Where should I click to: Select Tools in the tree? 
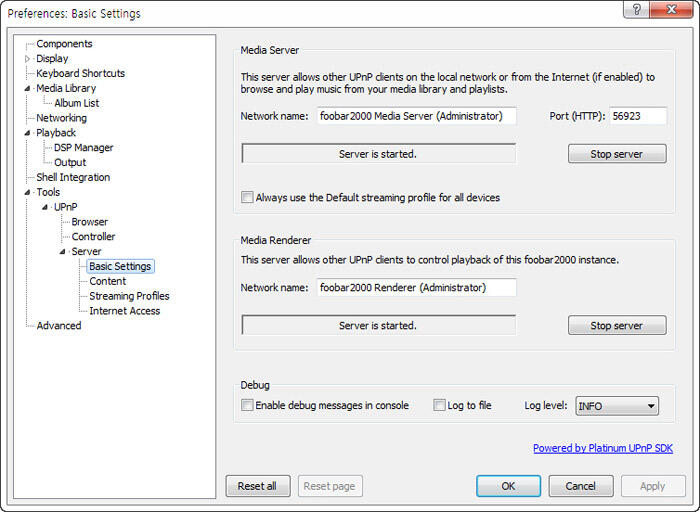pyautogui.click(x=48, y=192)
